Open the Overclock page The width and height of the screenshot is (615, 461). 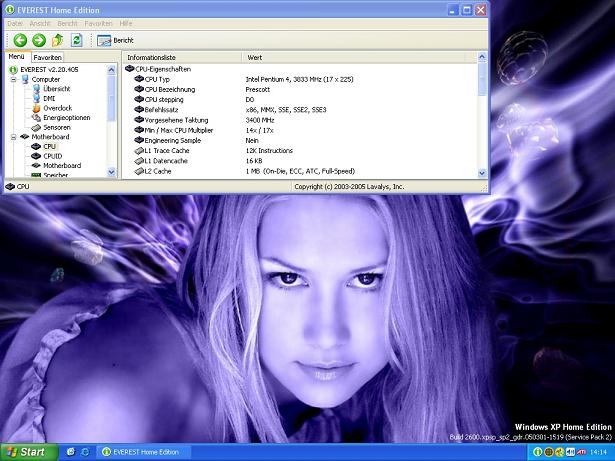(58, 108)
